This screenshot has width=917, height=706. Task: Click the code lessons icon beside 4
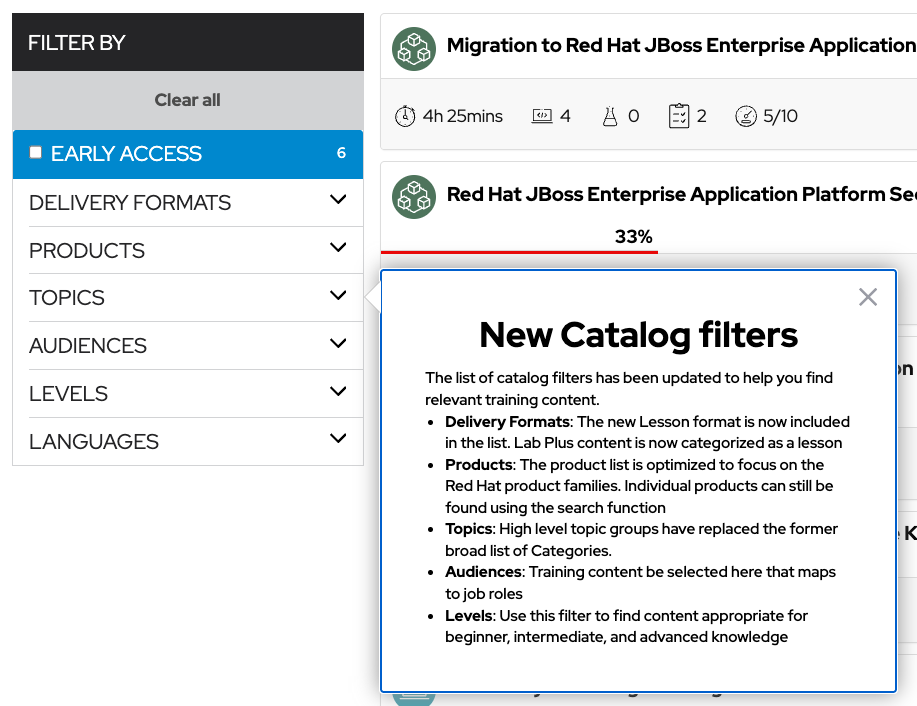(542, 116)
